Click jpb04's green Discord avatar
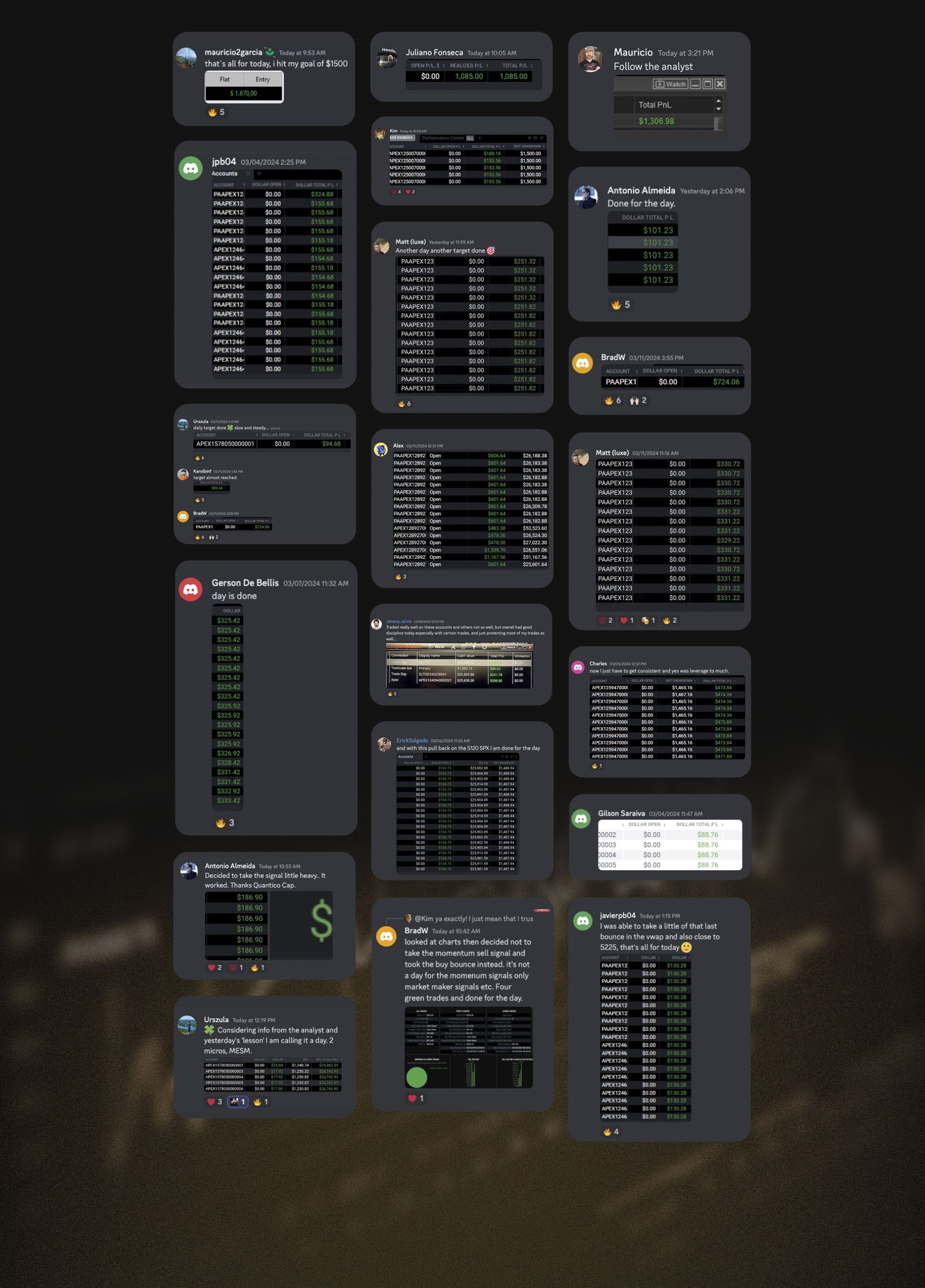925x1288 pixels. click(190, 169)
